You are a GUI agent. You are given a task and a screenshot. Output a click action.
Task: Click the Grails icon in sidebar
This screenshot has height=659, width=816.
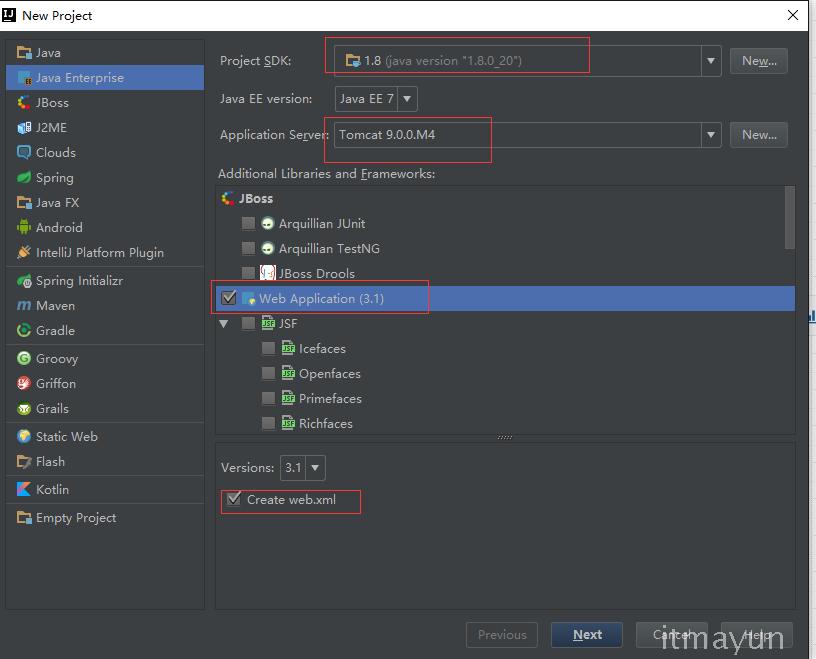pyautogui.click(x=24, y=409)
